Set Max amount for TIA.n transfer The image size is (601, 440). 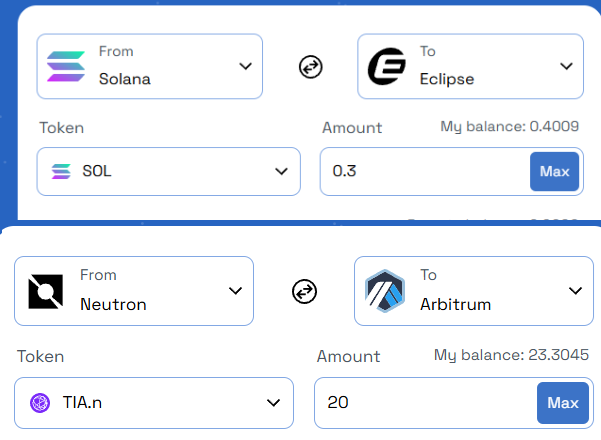563,403
